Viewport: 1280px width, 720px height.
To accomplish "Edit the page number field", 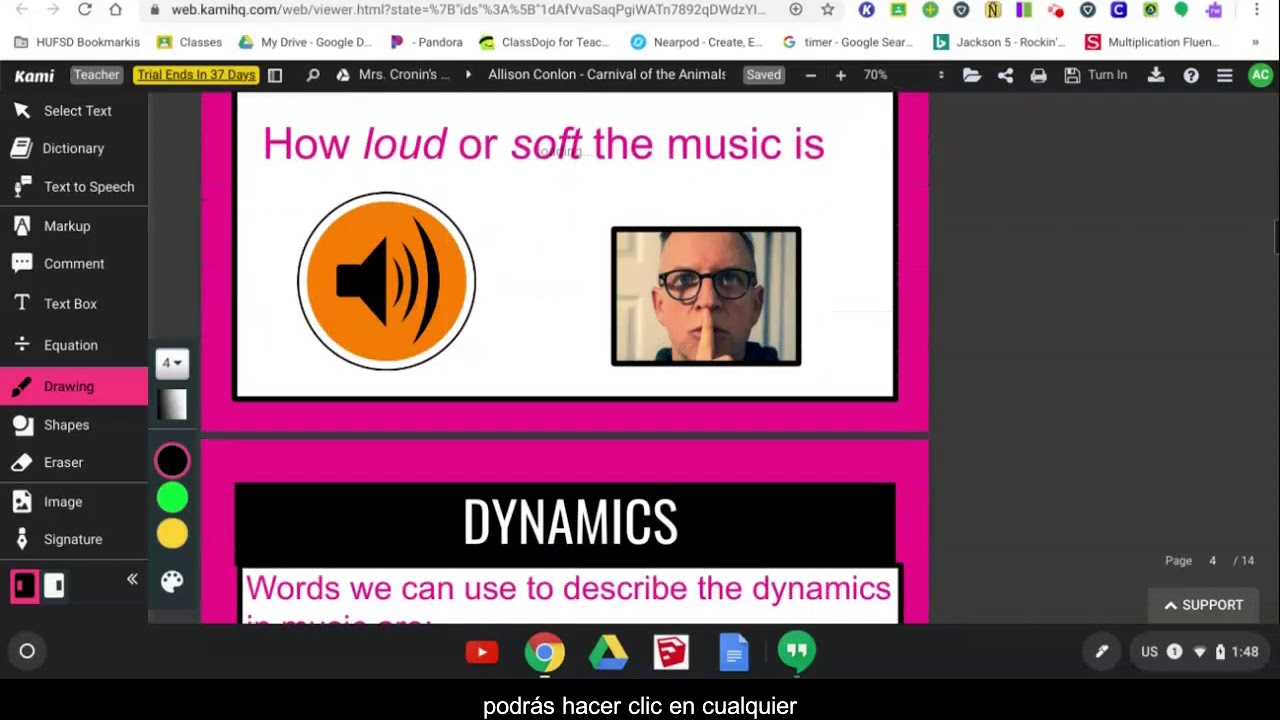I will coord(1213,561).
